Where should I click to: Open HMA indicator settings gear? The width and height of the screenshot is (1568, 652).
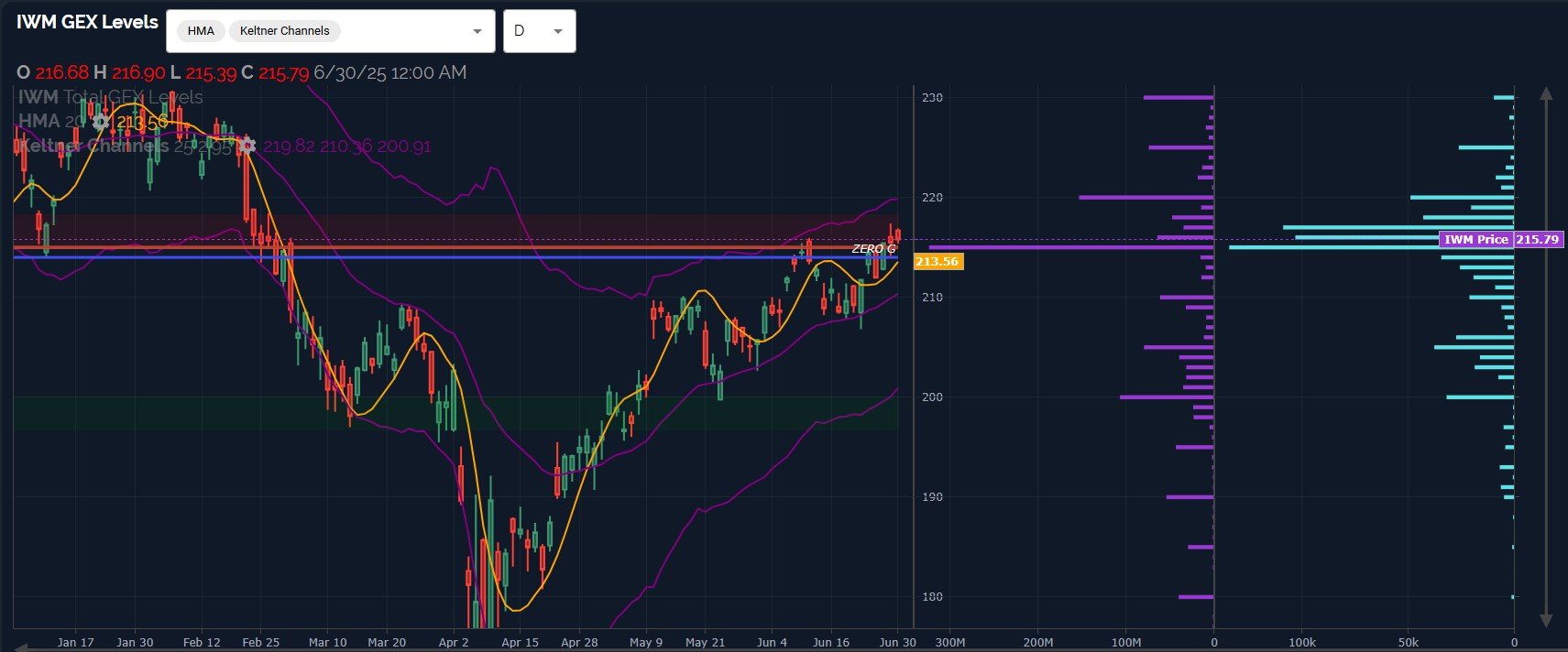[x=101, y=122]
